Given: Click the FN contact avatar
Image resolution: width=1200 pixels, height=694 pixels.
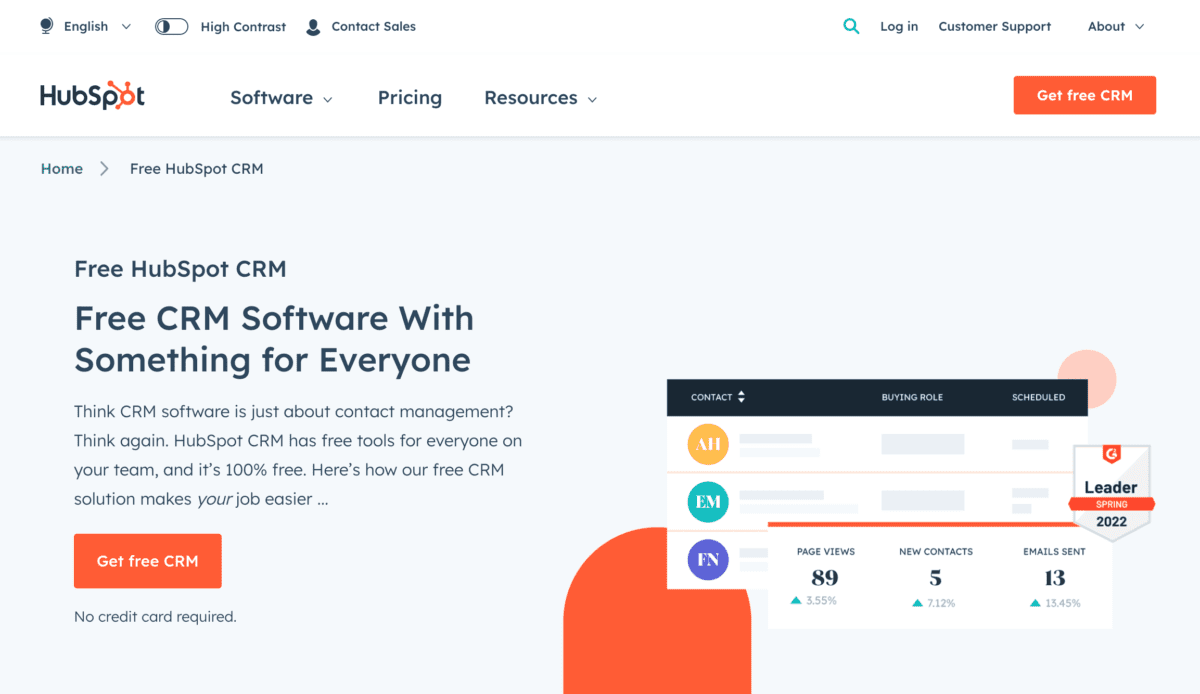Looking at the screenshot, I should click(x=708, y=560).
